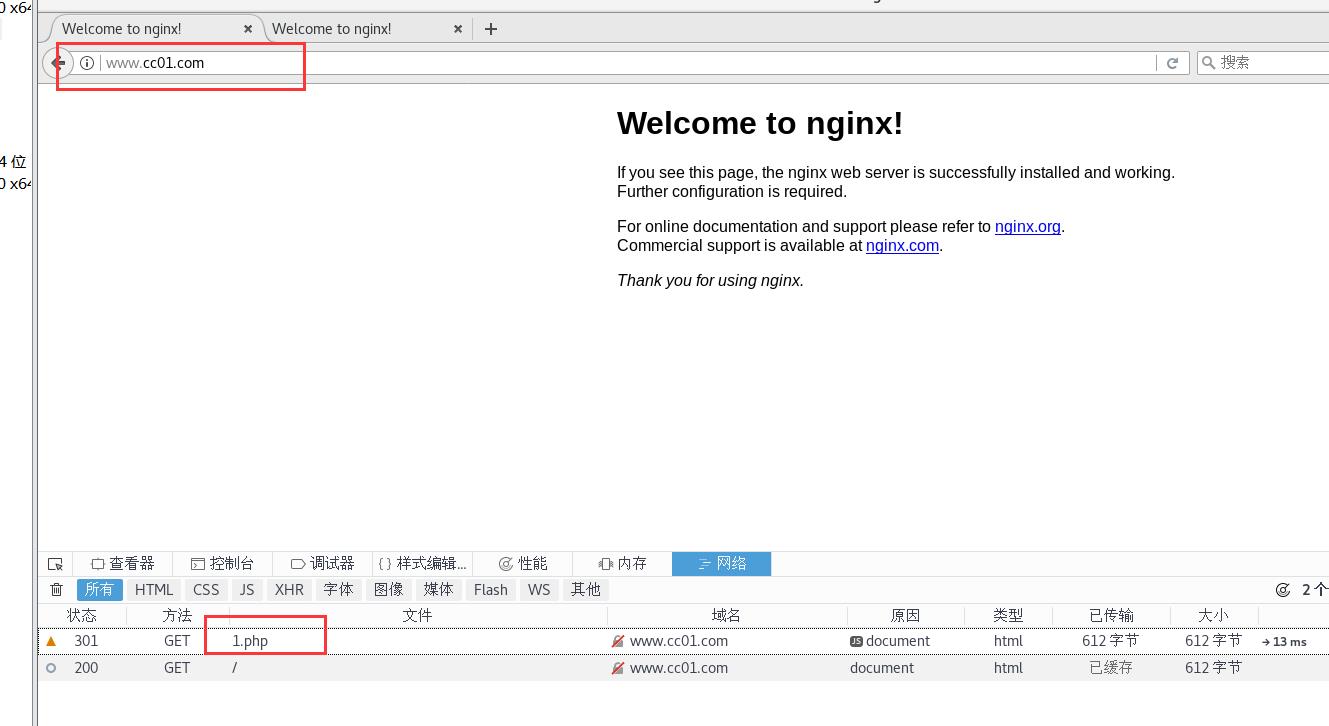The width and height of the screenshot is (1329, 726).
Task: Open the 控制台 console panel
Action: pos(222,564)
